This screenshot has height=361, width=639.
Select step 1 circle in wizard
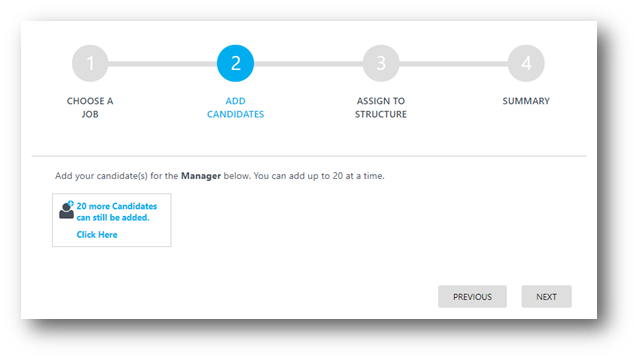90,63
